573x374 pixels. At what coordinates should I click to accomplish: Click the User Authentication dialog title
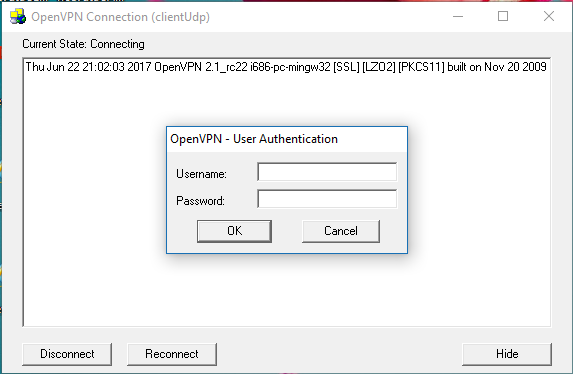tap(254, 139)
